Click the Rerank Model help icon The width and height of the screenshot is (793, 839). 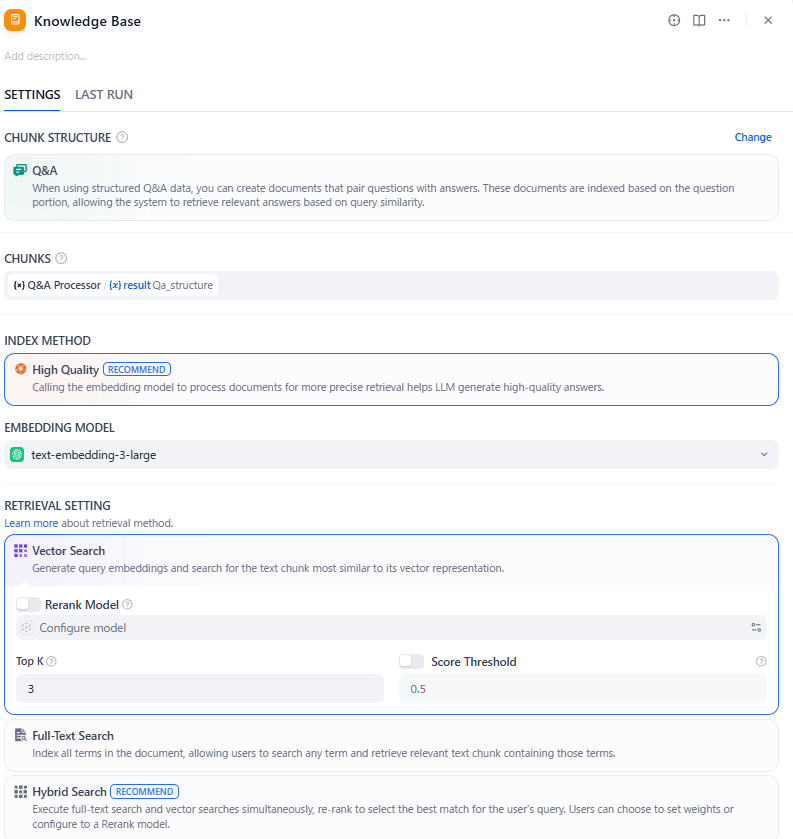click(x=127, y=605)
